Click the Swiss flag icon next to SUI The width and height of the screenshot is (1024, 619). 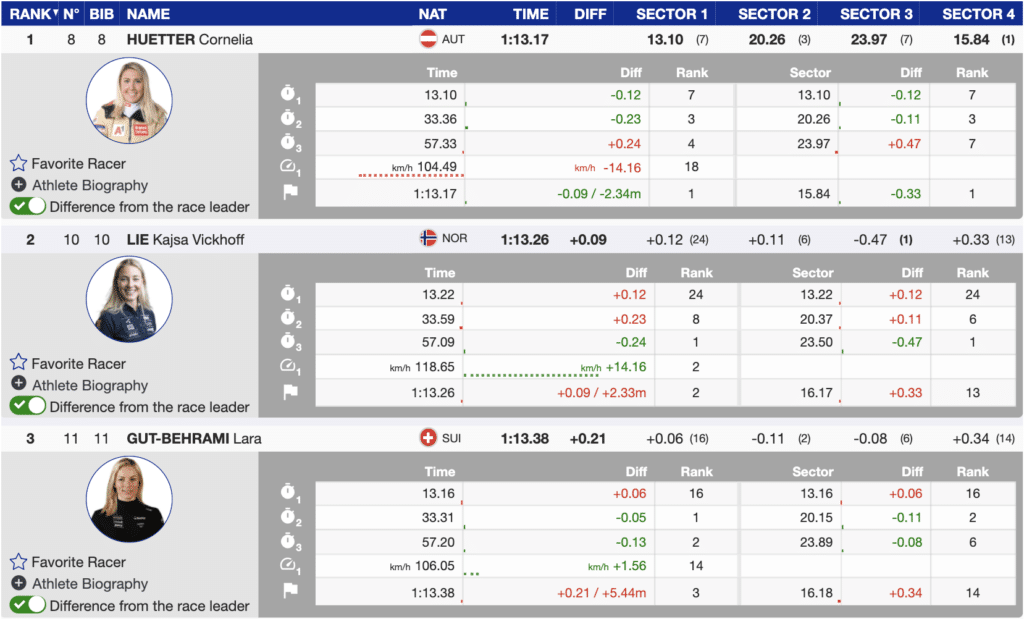(x=428, y=438)
